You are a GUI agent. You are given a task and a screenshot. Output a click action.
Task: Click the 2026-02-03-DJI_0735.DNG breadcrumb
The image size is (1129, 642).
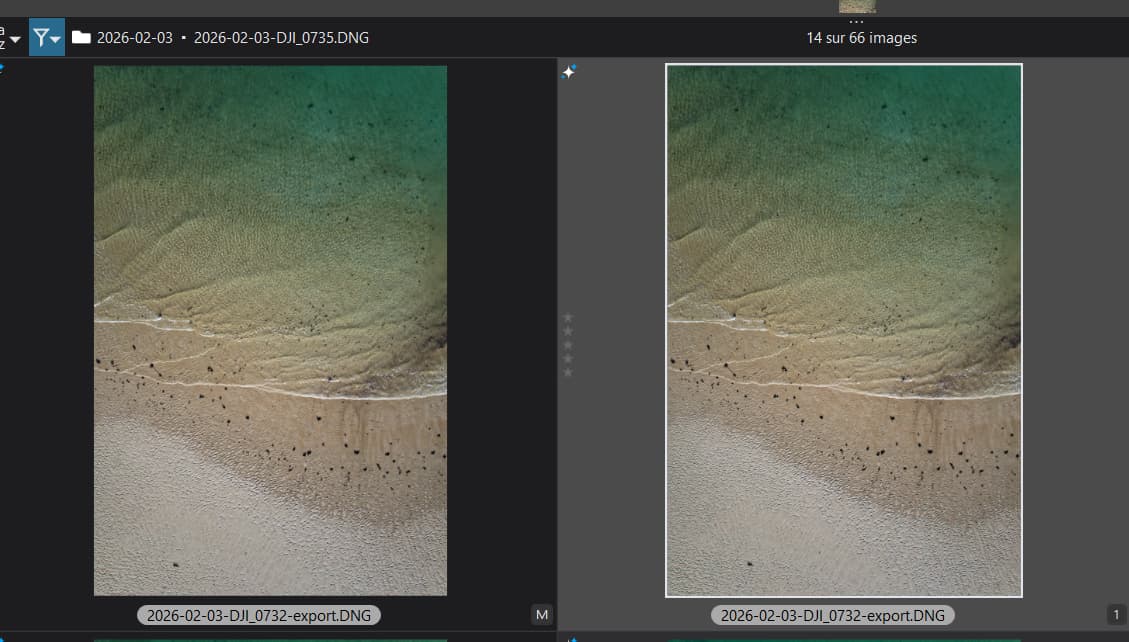[281, 38]
